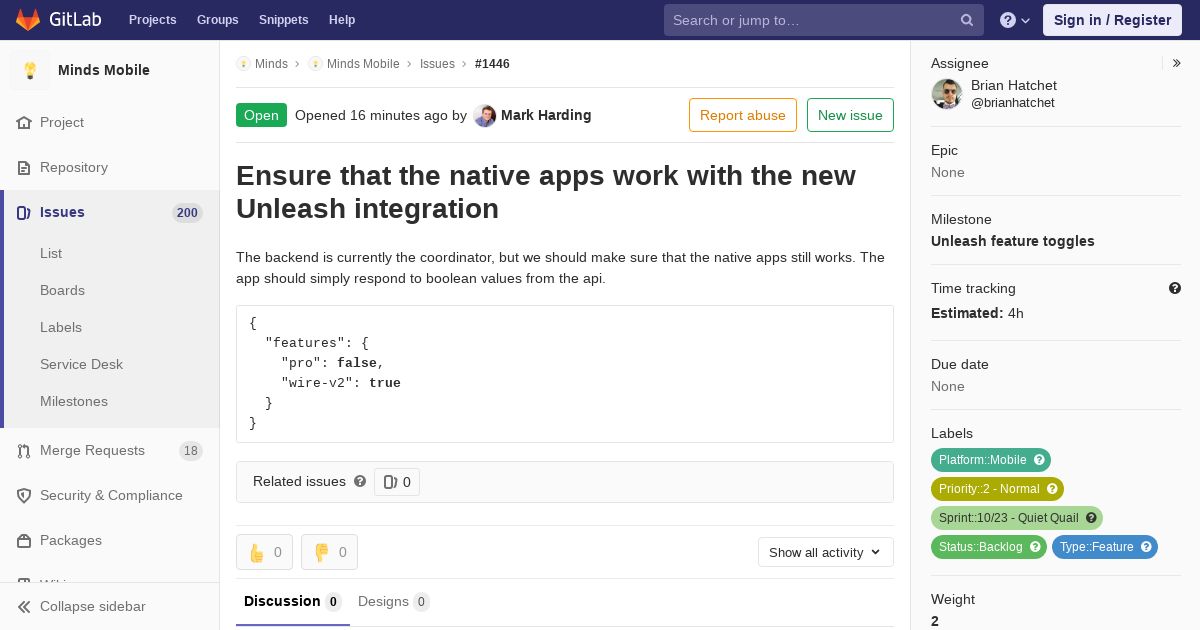Click the Report abuse button
The height and width of the screenshot is (630, 1200).
(743, 115)
